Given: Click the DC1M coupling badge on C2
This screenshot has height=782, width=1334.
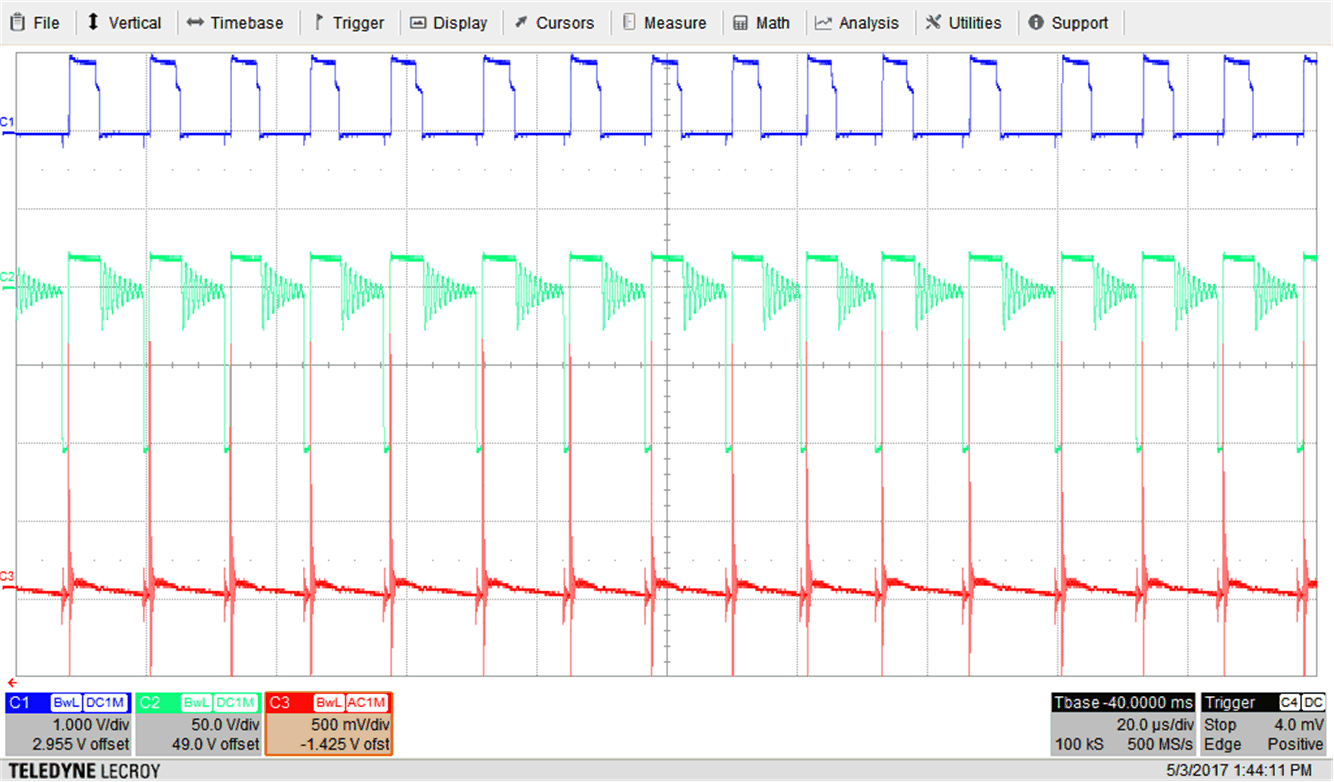Looking at the screenshot, I should [236, 703].
